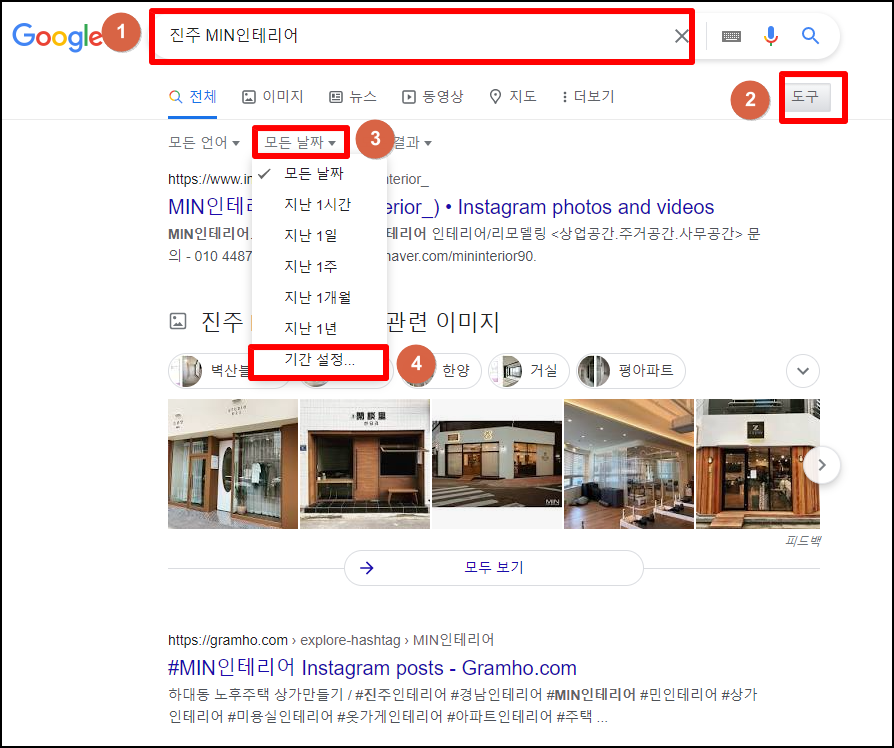Click the 모두 보기 button
Screen dimensions: 894x748
(x=494, y=568)
